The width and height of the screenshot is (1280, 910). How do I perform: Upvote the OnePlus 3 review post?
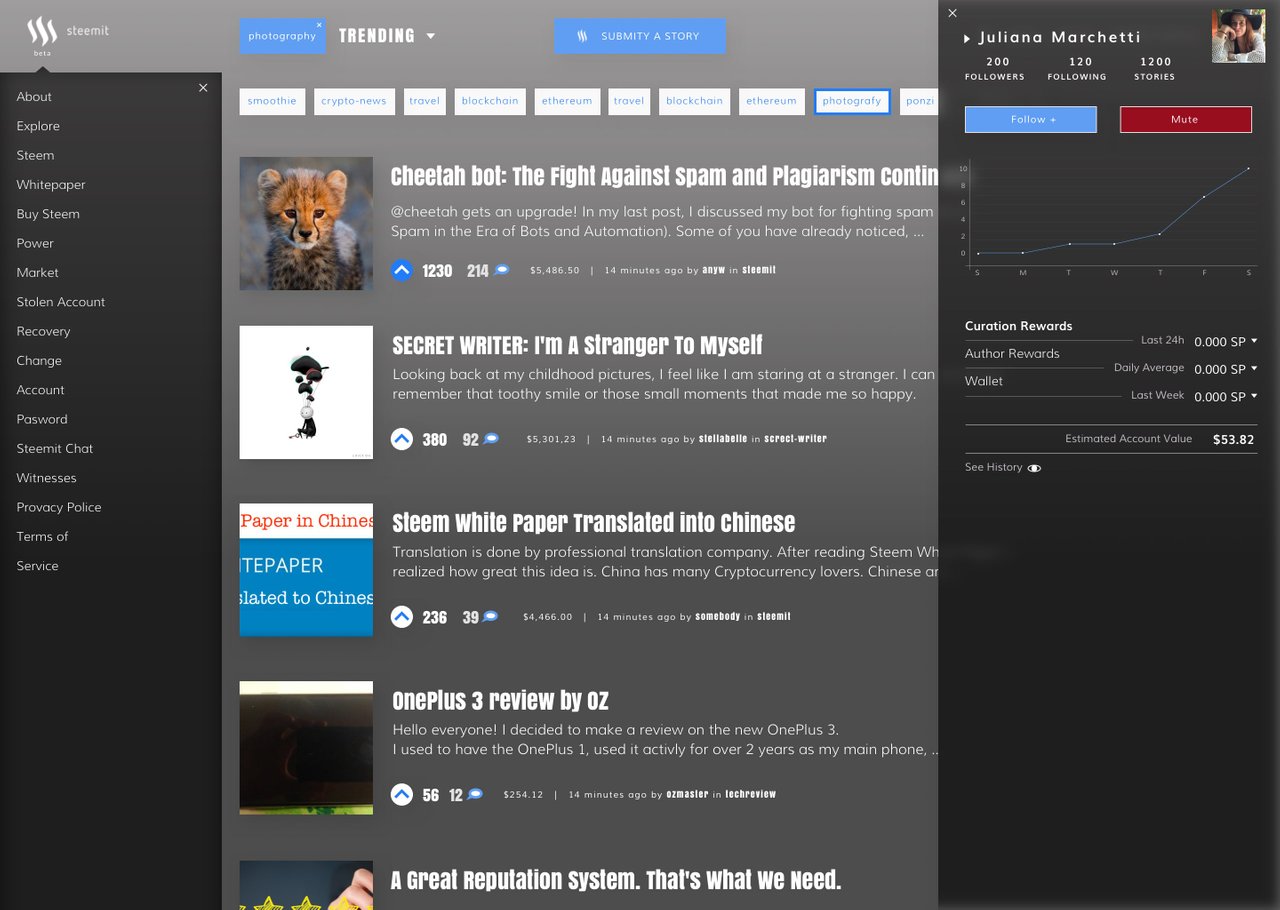tap(402, 795)
